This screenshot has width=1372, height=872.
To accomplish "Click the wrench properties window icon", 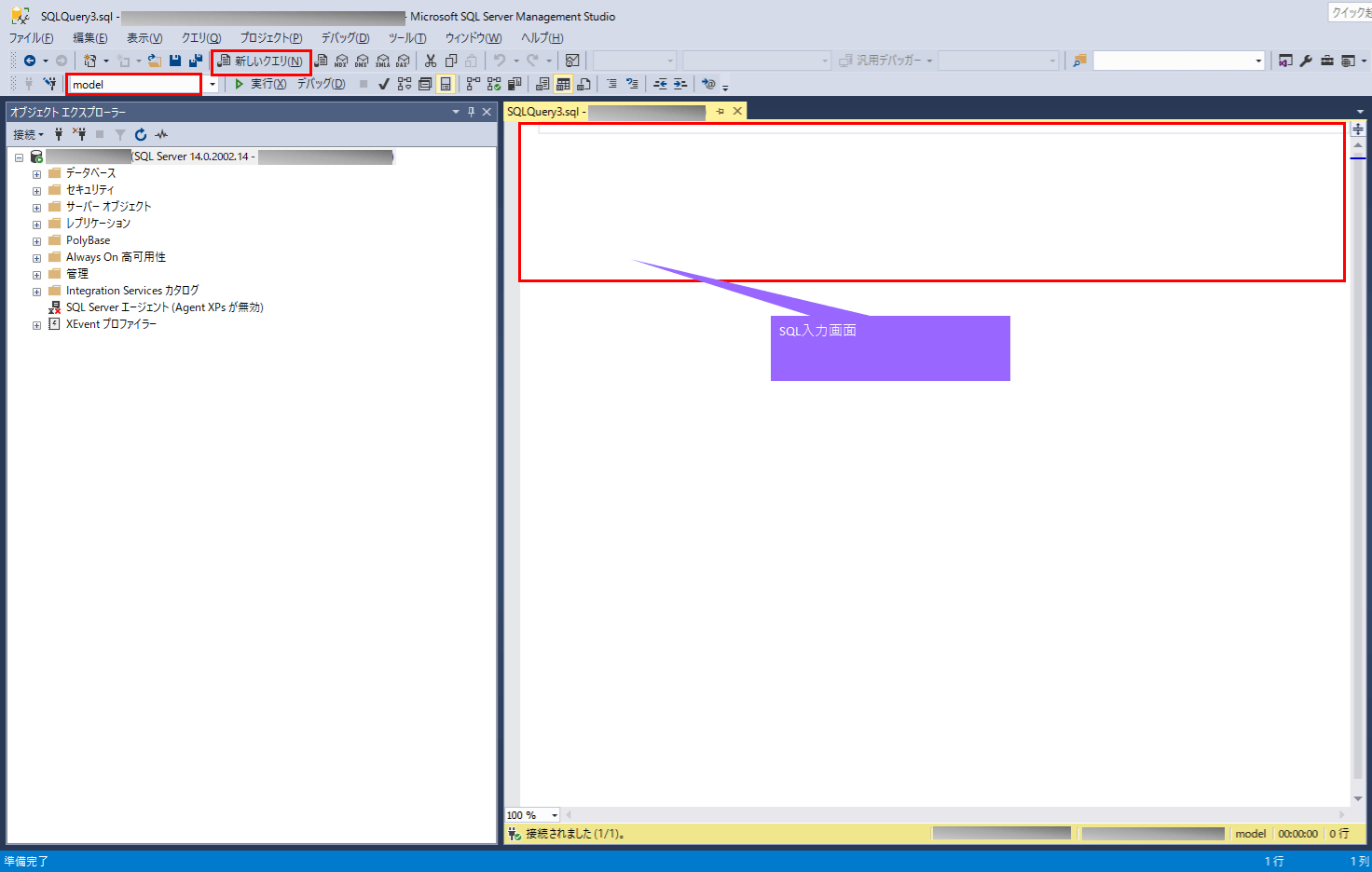I will point(1306,61).
